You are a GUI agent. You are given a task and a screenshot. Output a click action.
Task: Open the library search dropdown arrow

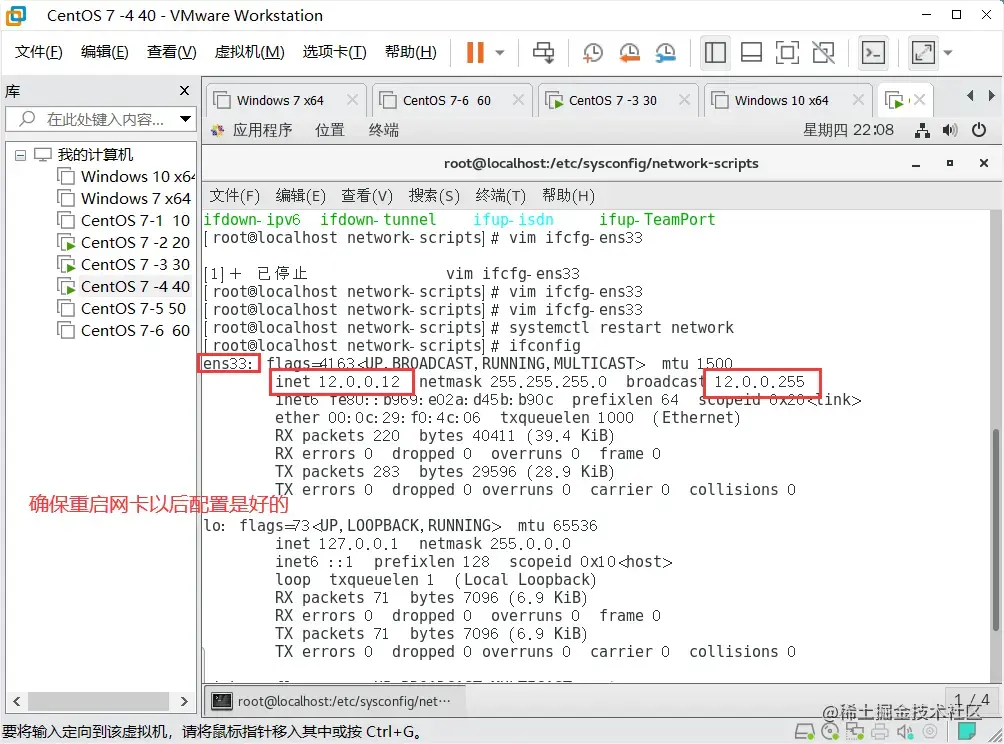[186, 119]
